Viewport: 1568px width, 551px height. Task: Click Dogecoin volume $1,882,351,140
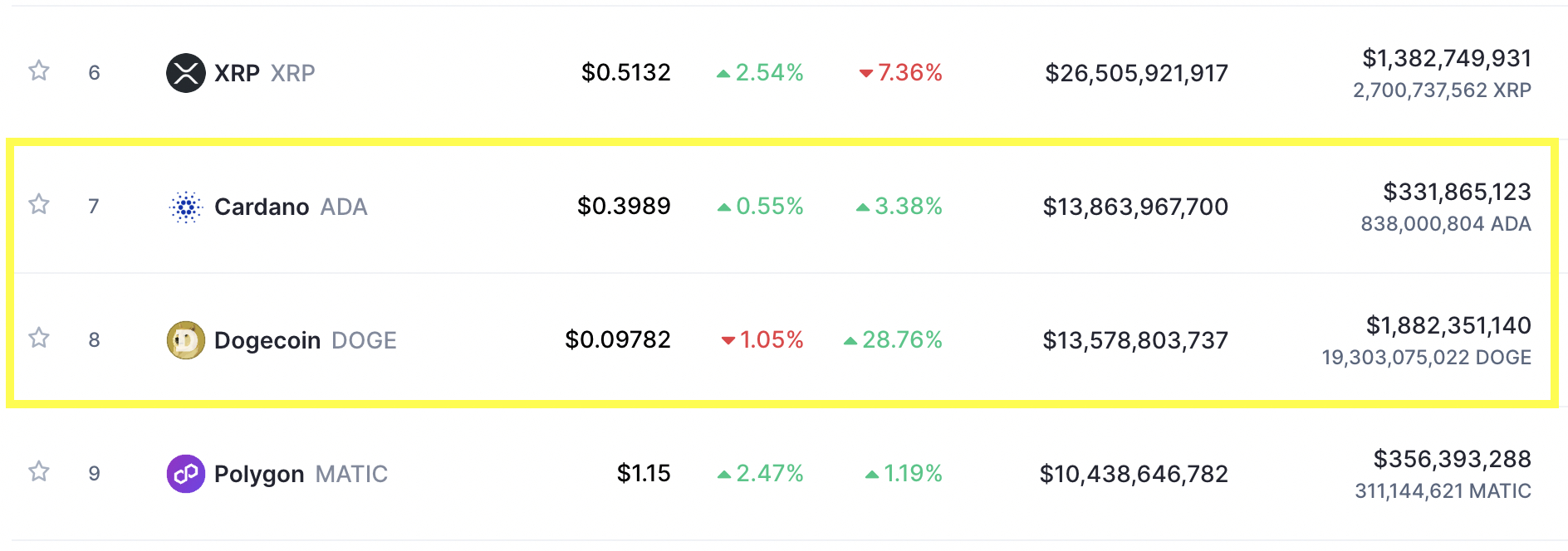1448,325
